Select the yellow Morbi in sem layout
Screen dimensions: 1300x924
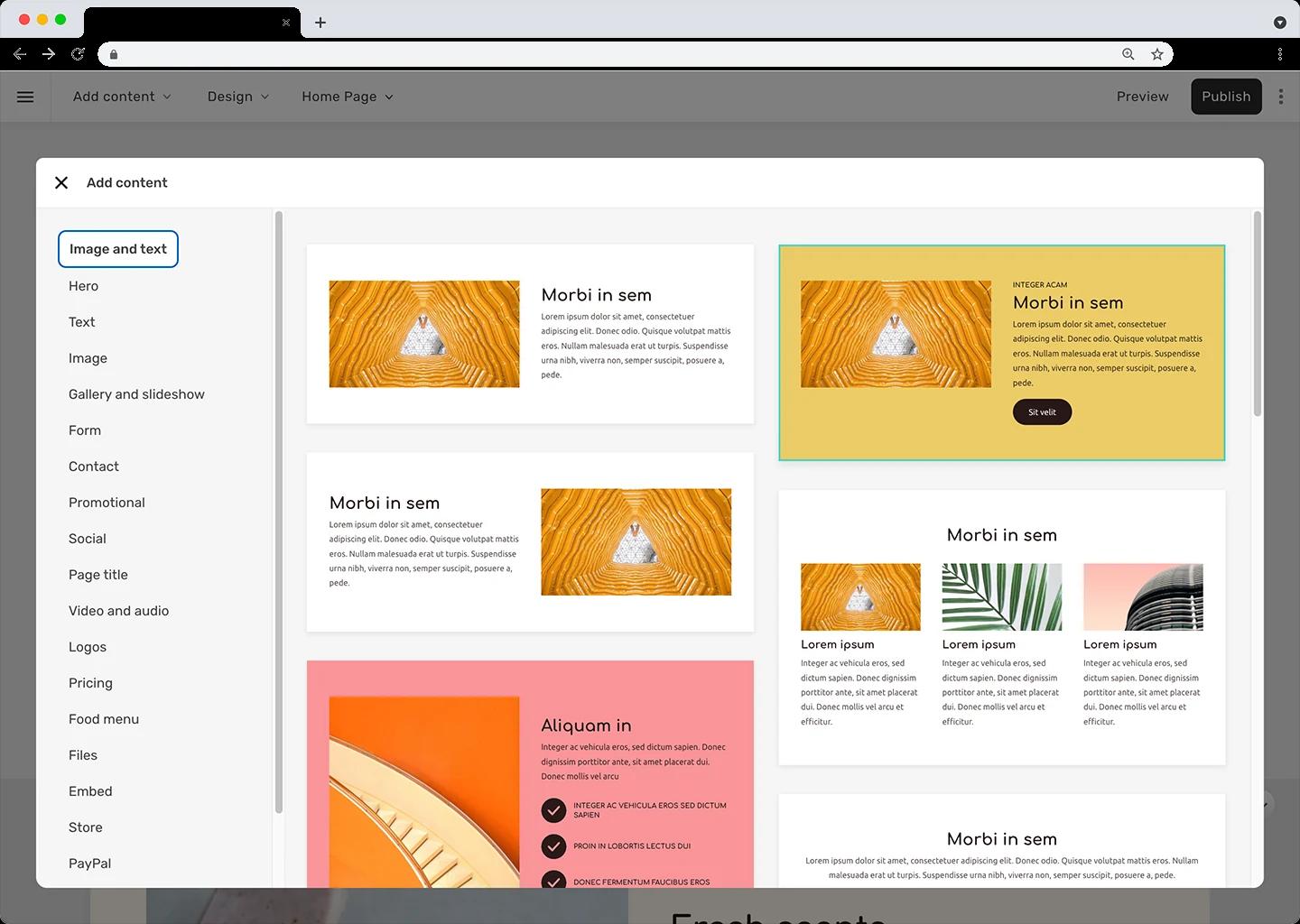pyautogui.click(x=1002, y=353)
